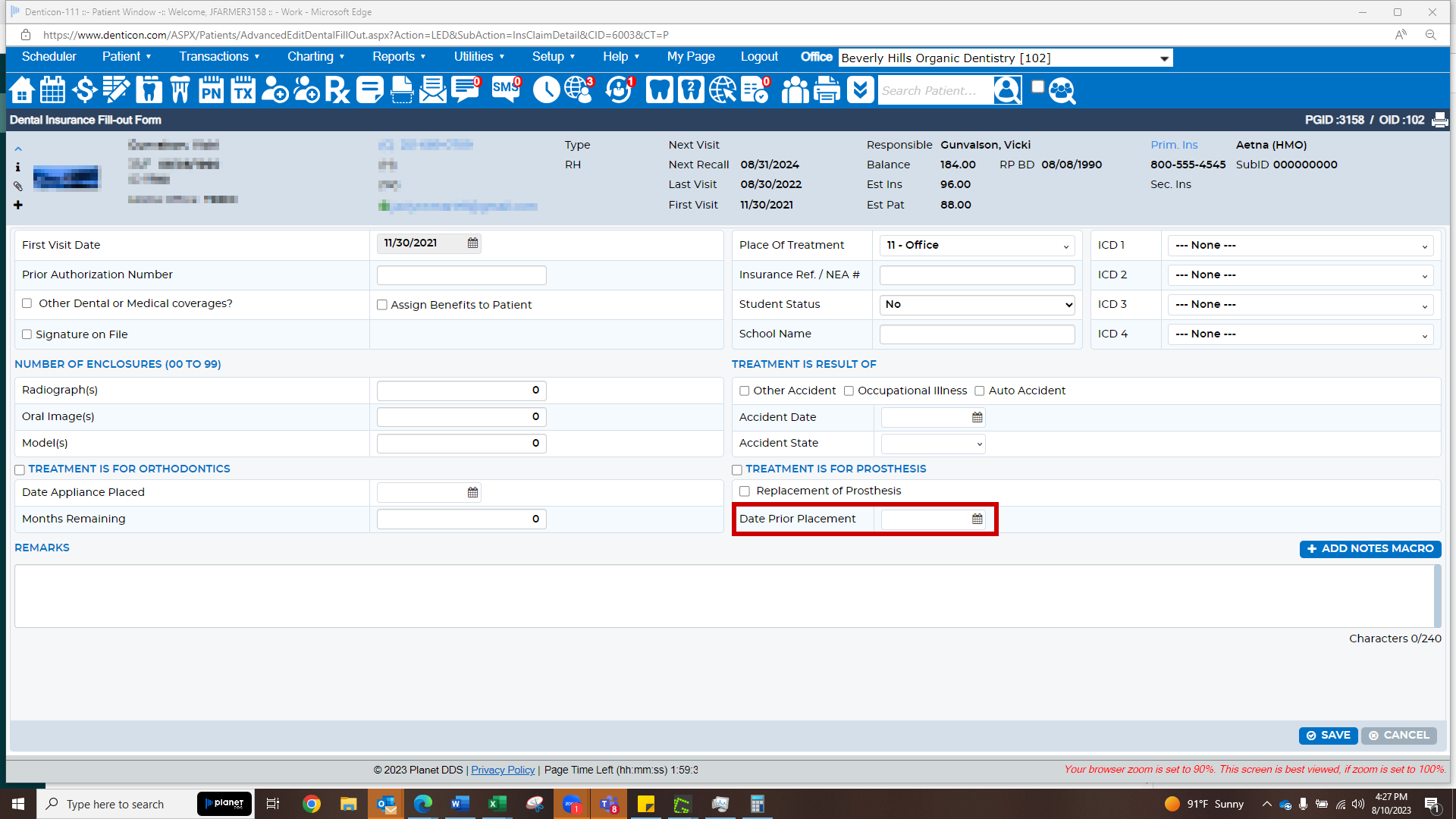
Task: Open the Reports menu
Action: pyautogui.click(x=399, y=57)
